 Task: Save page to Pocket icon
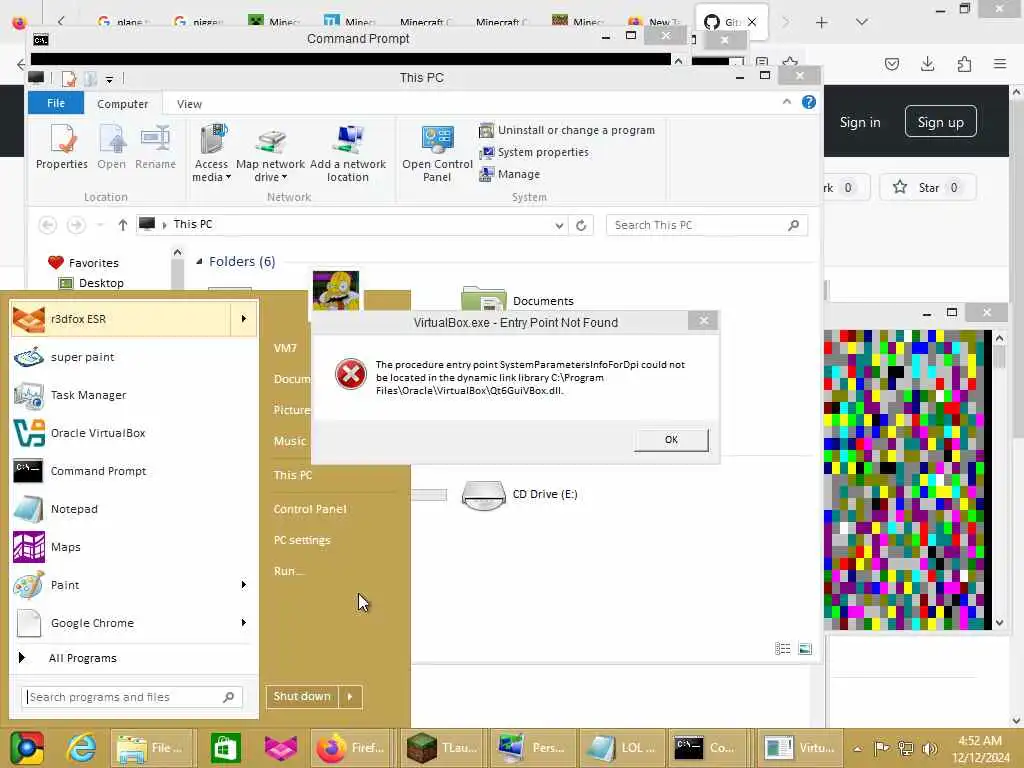[x=891, y=63]
